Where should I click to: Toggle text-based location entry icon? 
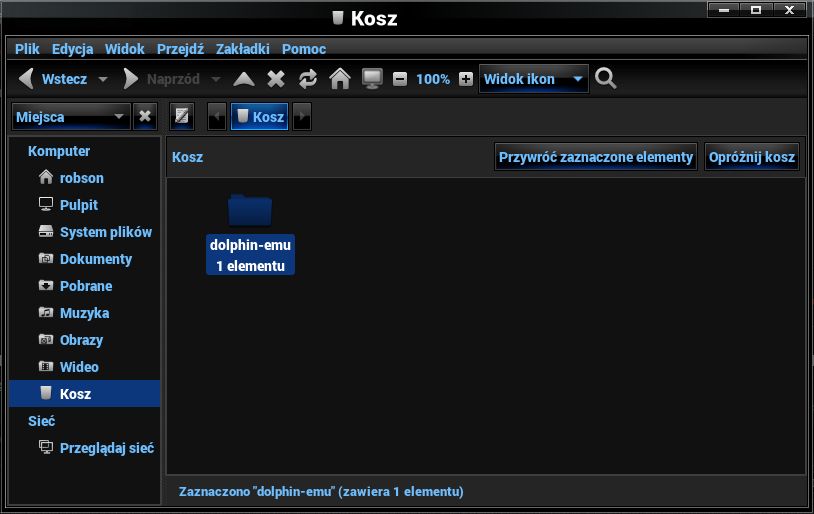(x=182, y=116)
